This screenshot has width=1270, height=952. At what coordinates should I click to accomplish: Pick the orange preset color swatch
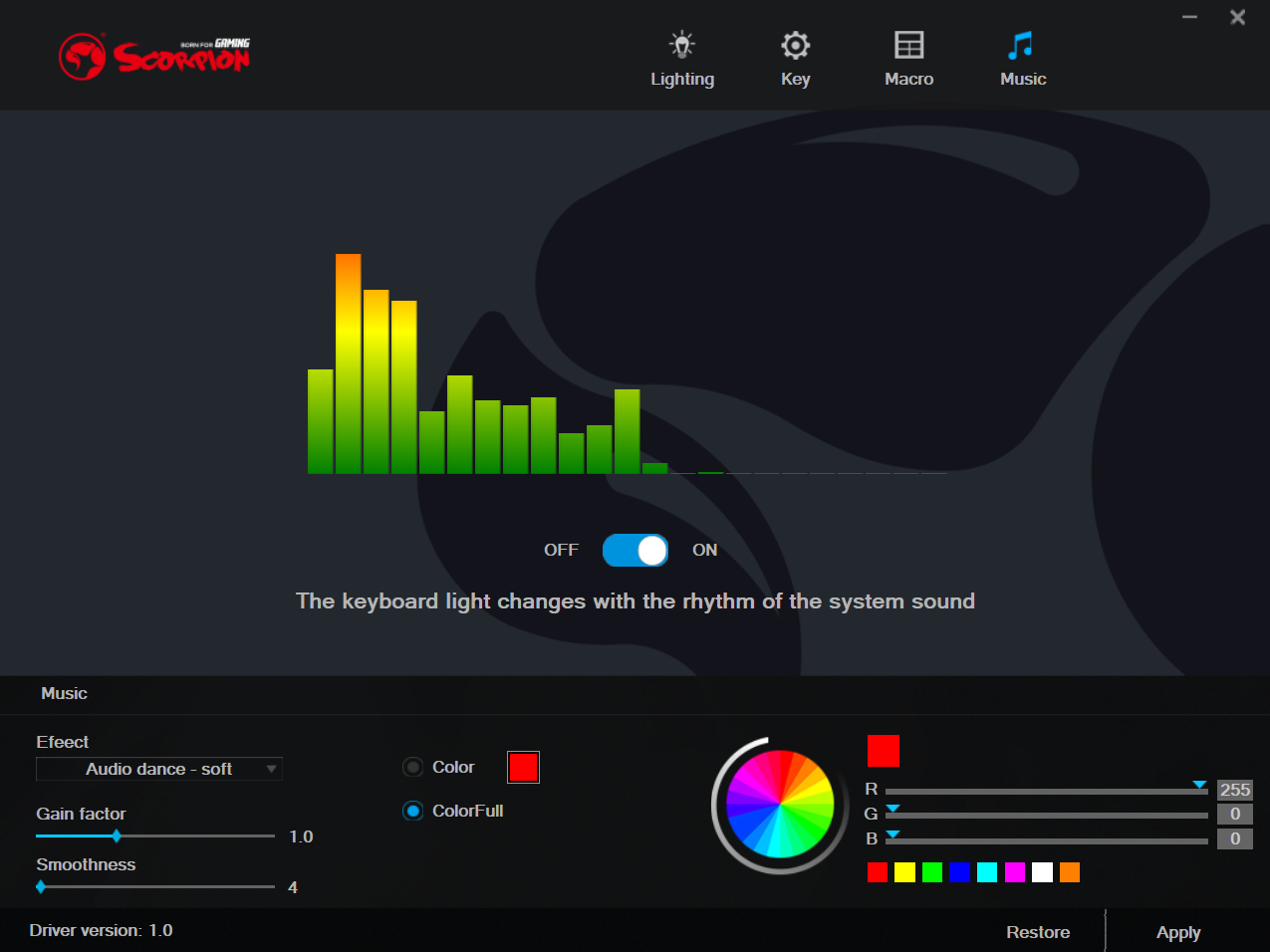1070,872
